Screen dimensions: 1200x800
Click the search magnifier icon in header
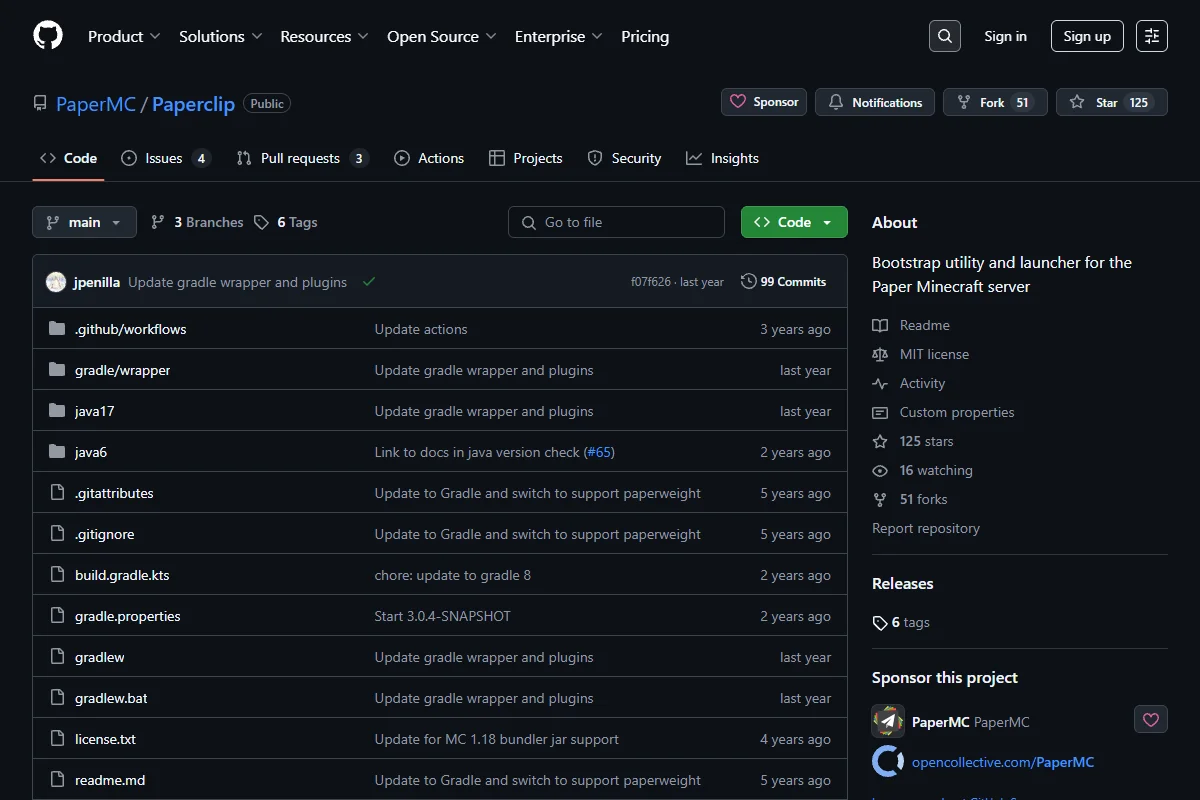(945, 36)
